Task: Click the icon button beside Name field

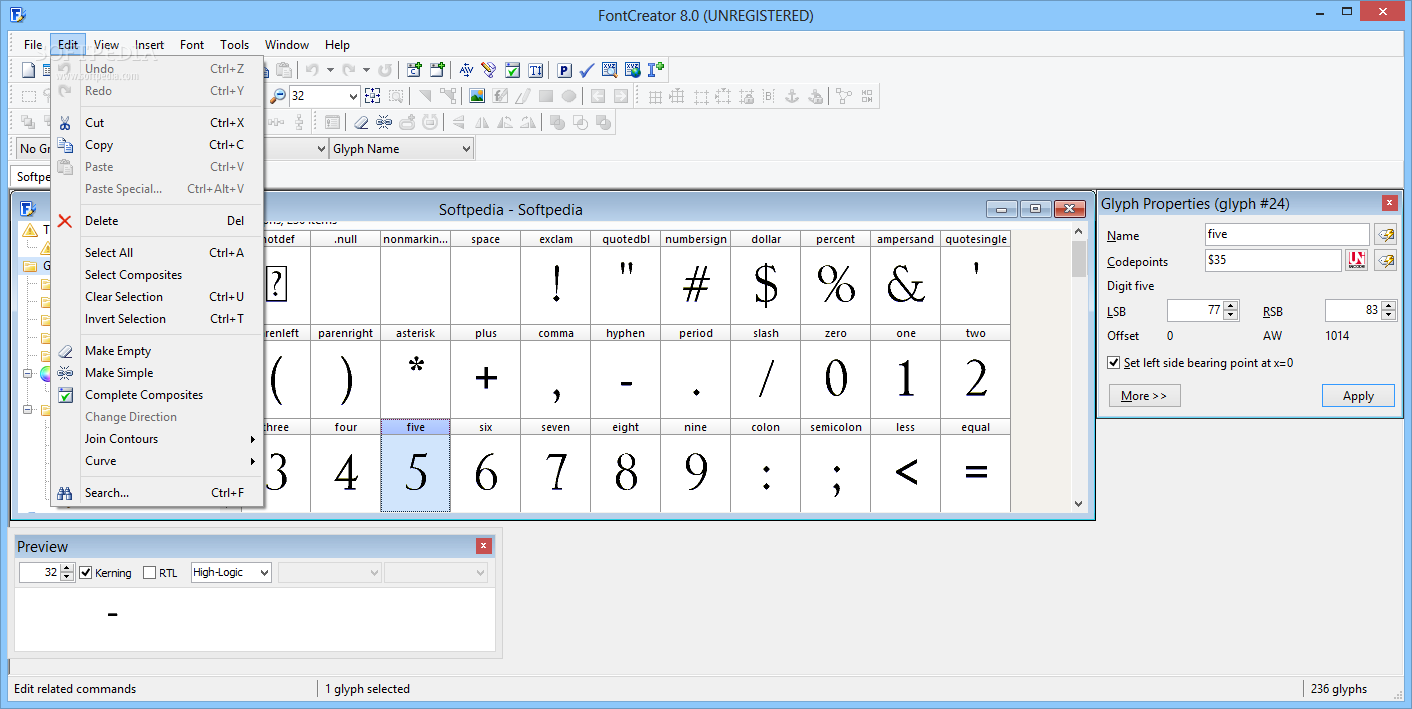Action: point(1385,235)
